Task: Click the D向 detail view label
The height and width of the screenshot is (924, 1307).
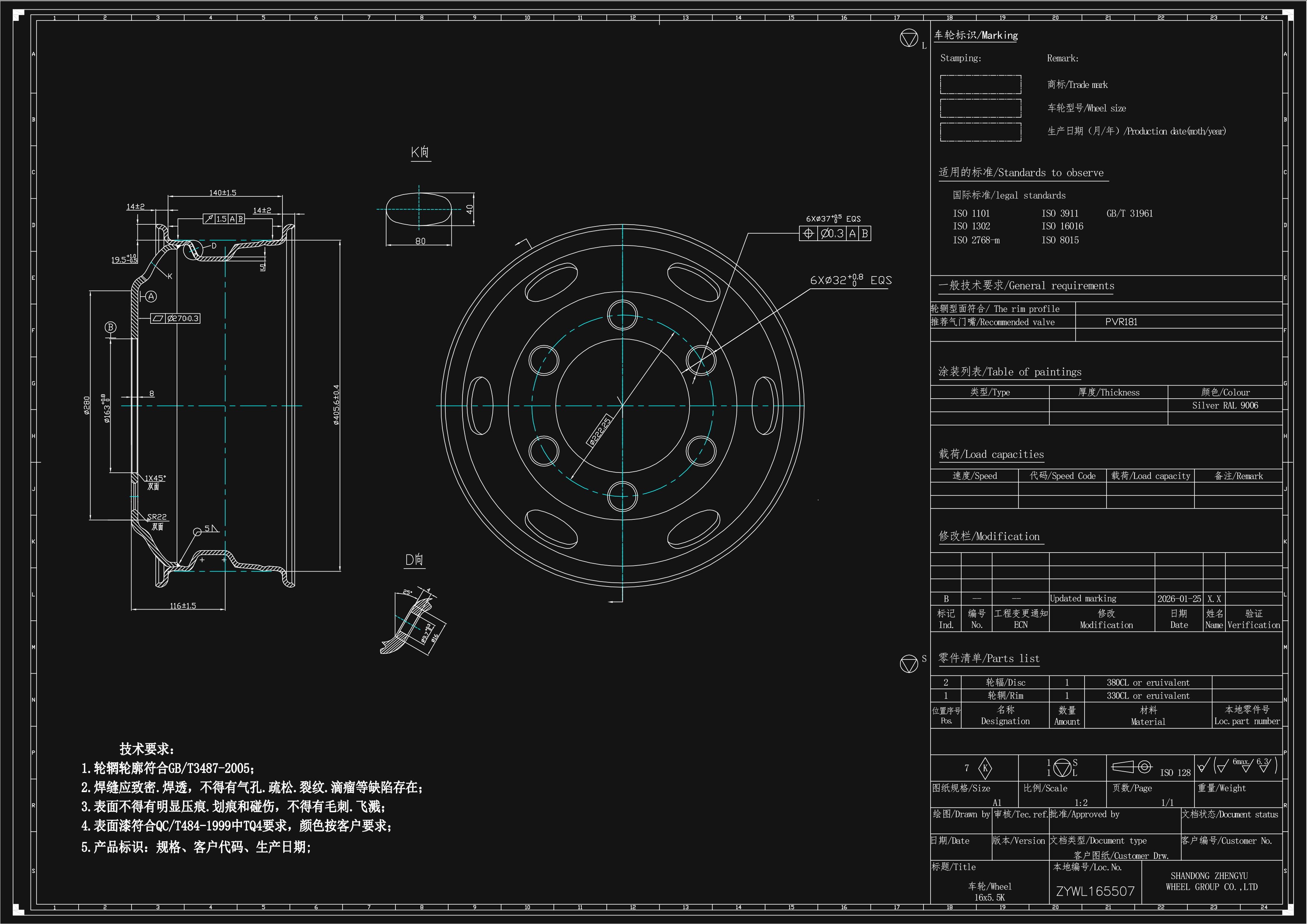Action: (x=414, y=559)
